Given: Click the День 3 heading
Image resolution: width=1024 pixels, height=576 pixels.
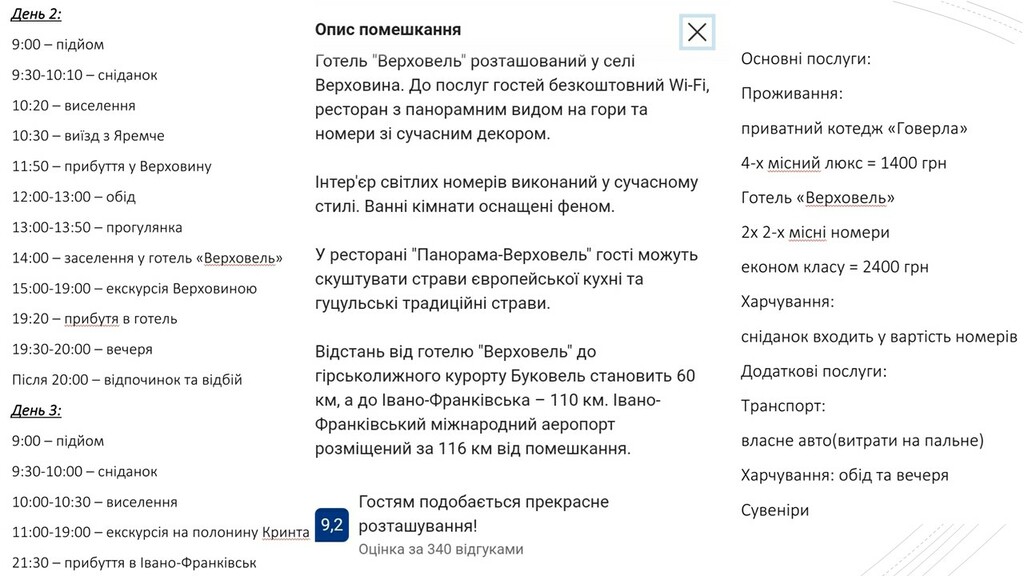Looking at the screenshot, I should point(36,410).
